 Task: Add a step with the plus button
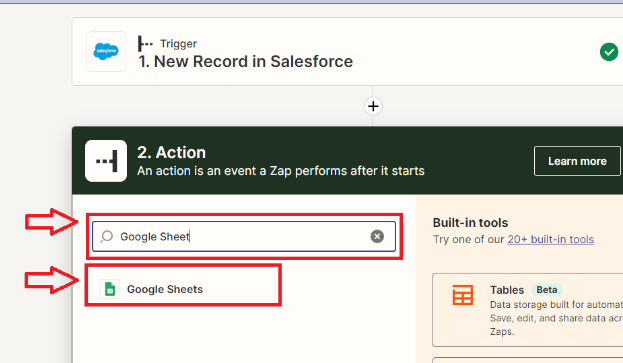coord(373,106)
